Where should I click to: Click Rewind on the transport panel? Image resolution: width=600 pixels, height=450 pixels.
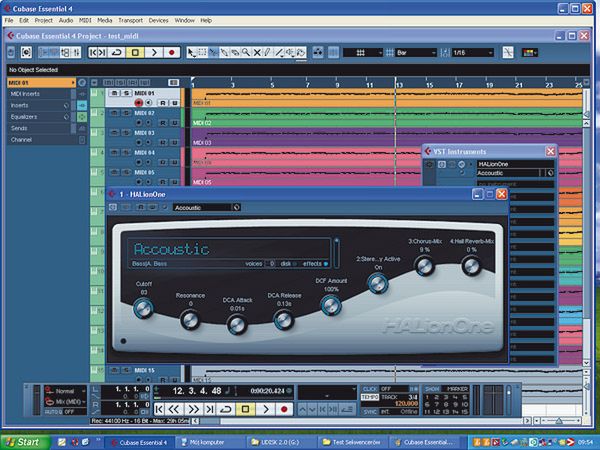174,409
